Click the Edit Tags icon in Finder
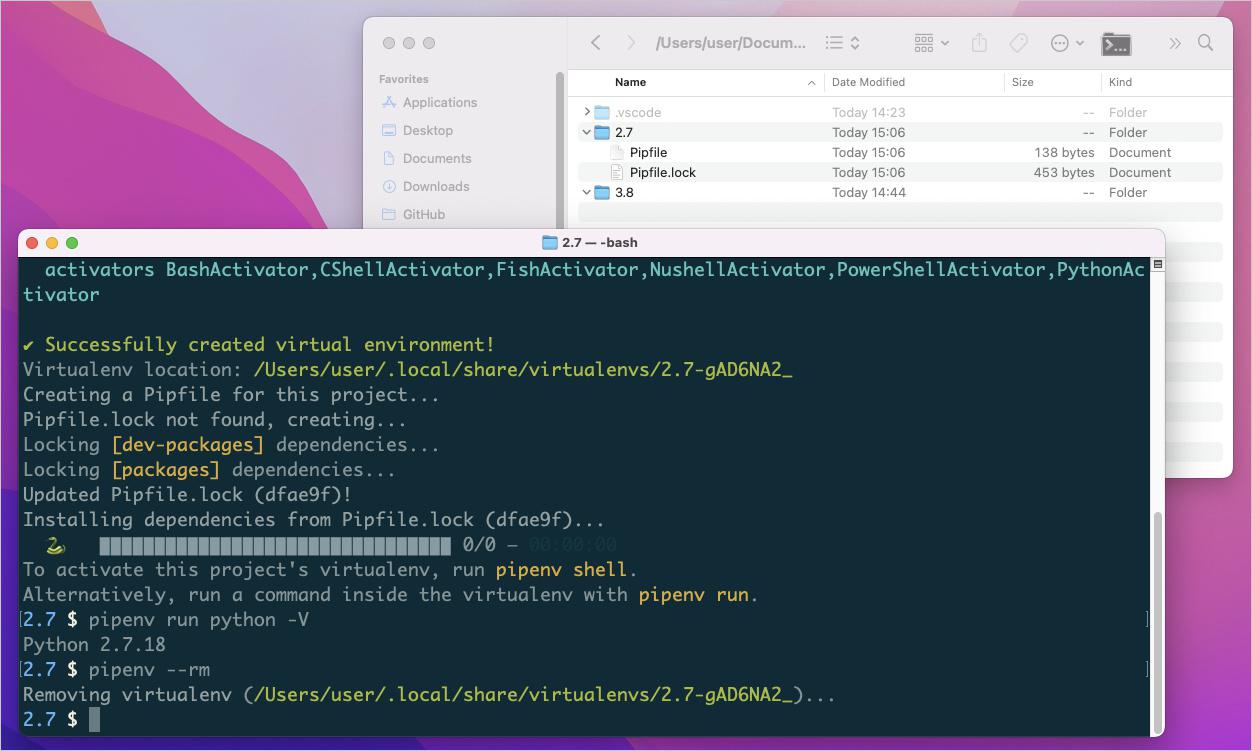 pyautogui.click(x=1018, y=43)
